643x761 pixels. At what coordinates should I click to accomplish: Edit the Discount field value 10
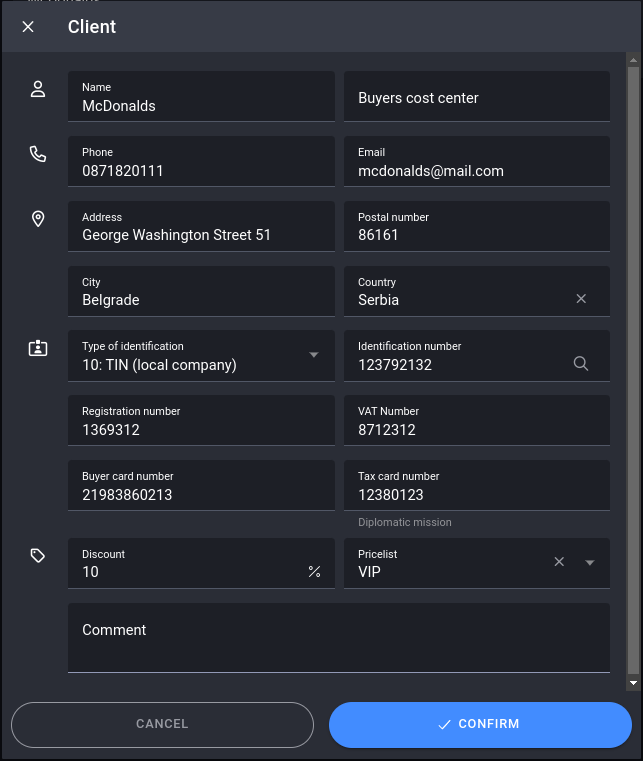[201, 563]
